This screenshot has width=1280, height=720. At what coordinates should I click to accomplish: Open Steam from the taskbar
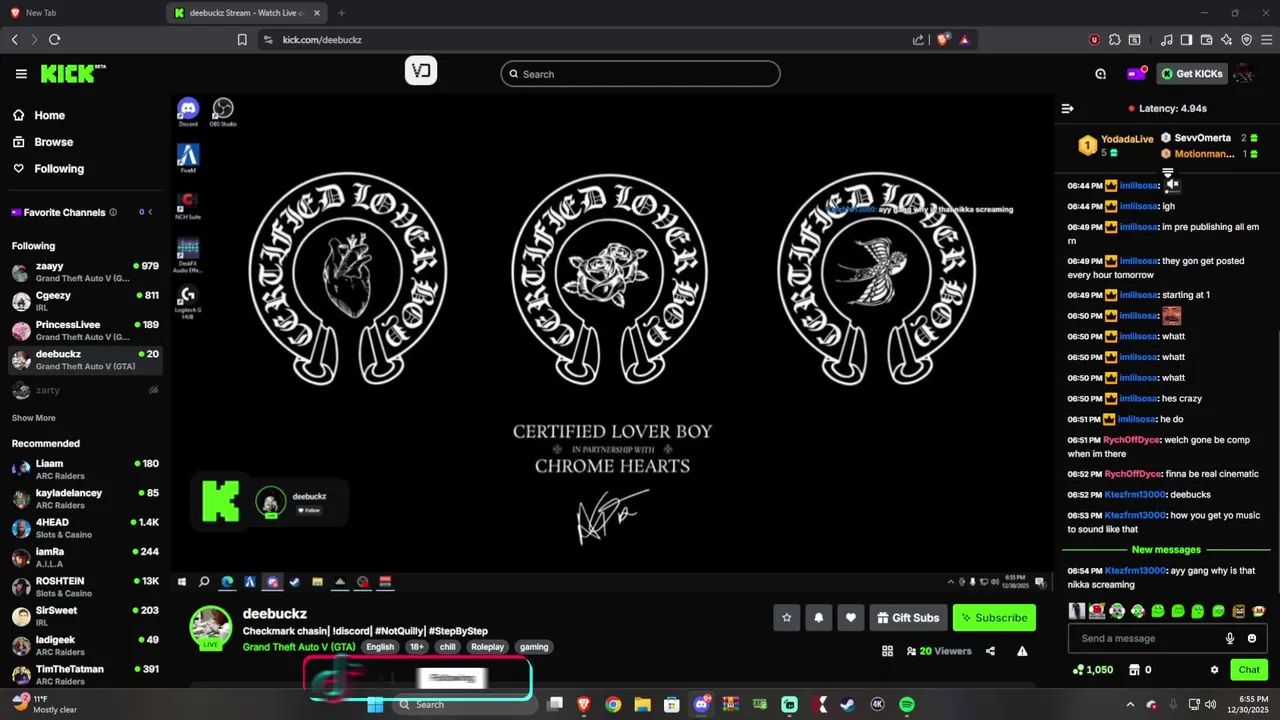pos(848,704)
